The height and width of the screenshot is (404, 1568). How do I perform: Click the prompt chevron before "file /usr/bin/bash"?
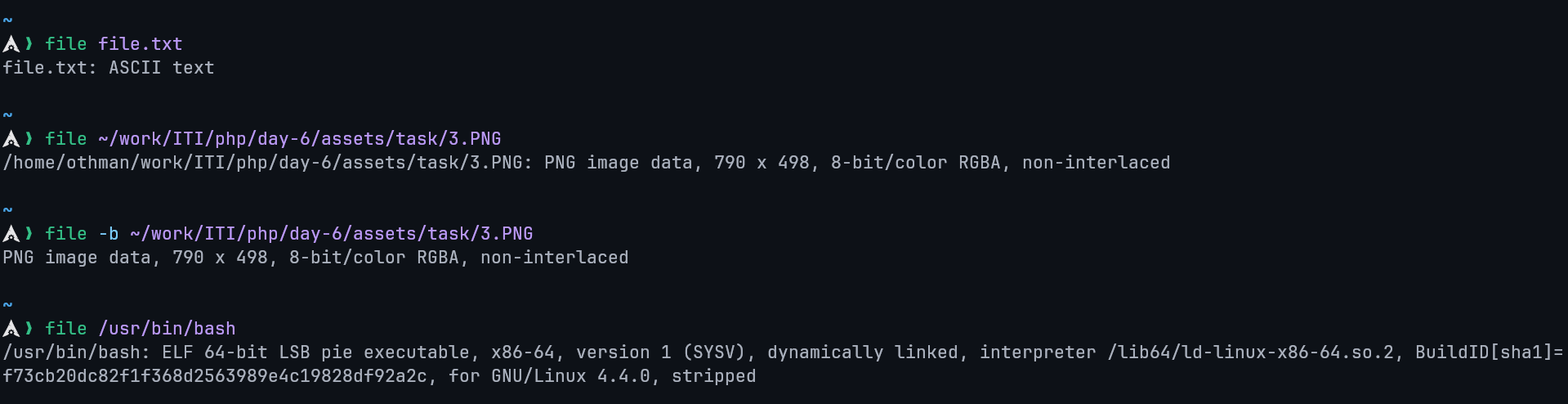pos(29,328)
